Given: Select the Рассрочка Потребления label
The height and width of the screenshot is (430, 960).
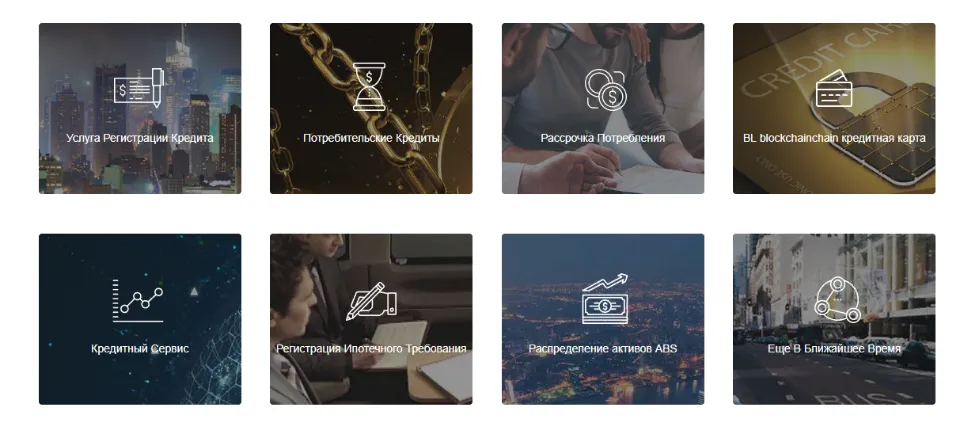Looking at the screenshot, I should click(x=602, y=138).
